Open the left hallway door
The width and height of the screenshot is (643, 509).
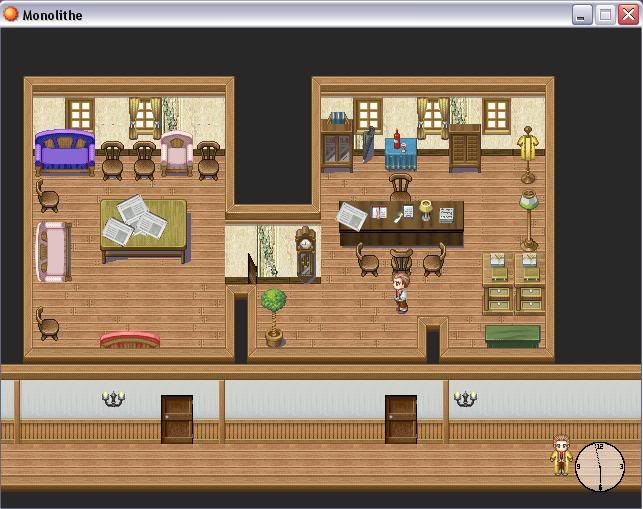click(177, 418)
